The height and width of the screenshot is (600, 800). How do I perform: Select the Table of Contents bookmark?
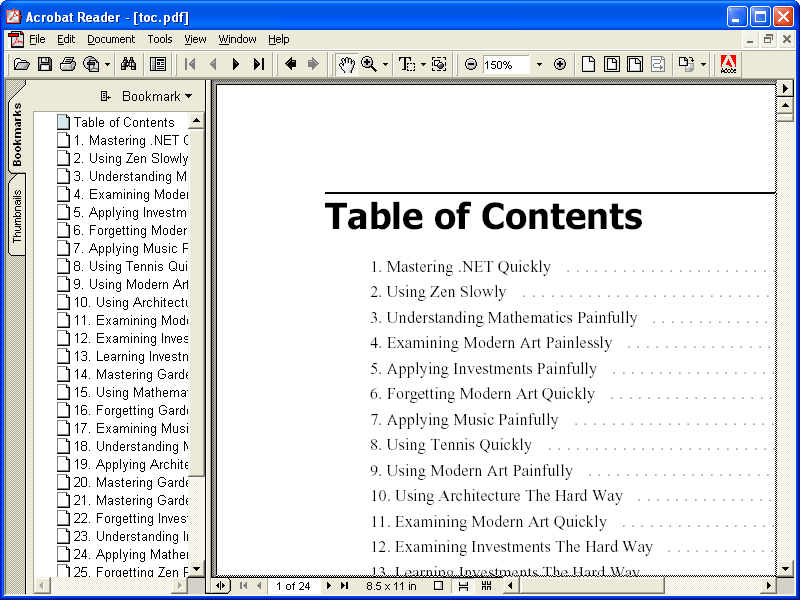pyautogui.click(x=123, y=121)
